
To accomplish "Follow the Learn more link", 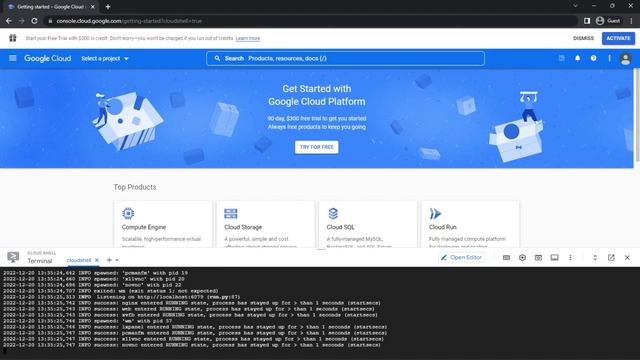I will (x=248, y=38).
